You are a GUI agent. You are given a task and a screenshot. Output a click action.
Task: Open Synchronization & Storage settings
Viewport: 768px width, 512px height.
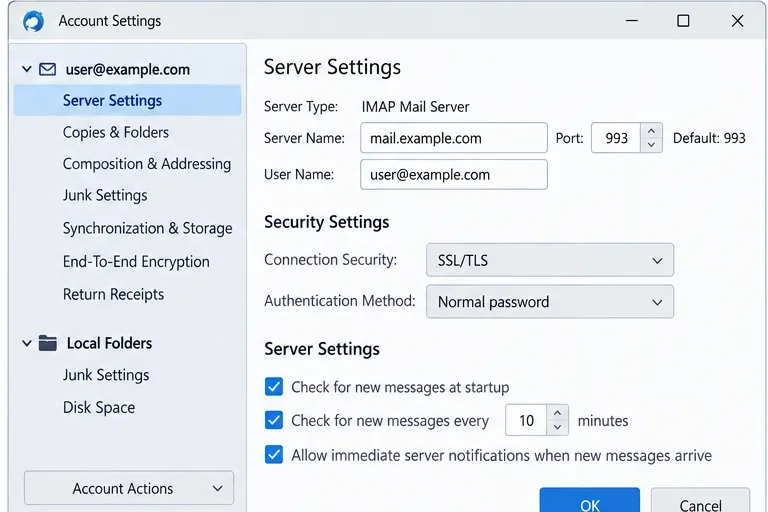(147, 228)
